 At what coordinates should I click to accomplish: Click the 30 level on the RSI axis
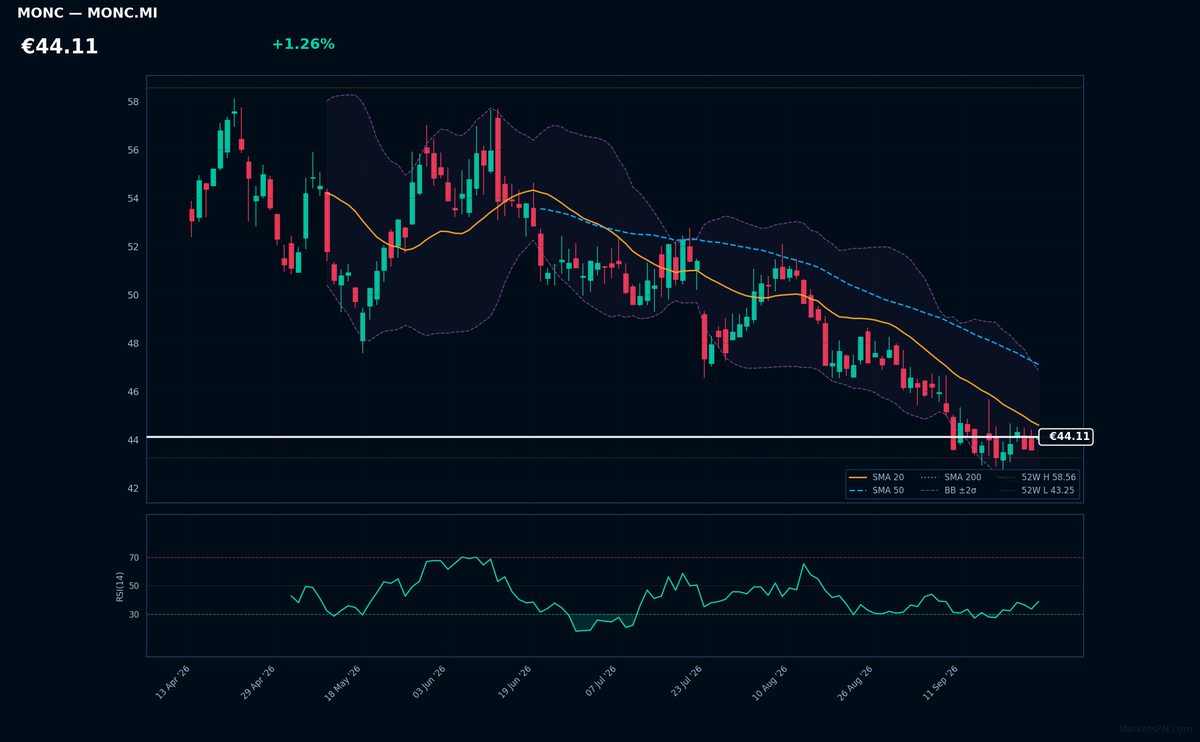(x=134, y=614)
